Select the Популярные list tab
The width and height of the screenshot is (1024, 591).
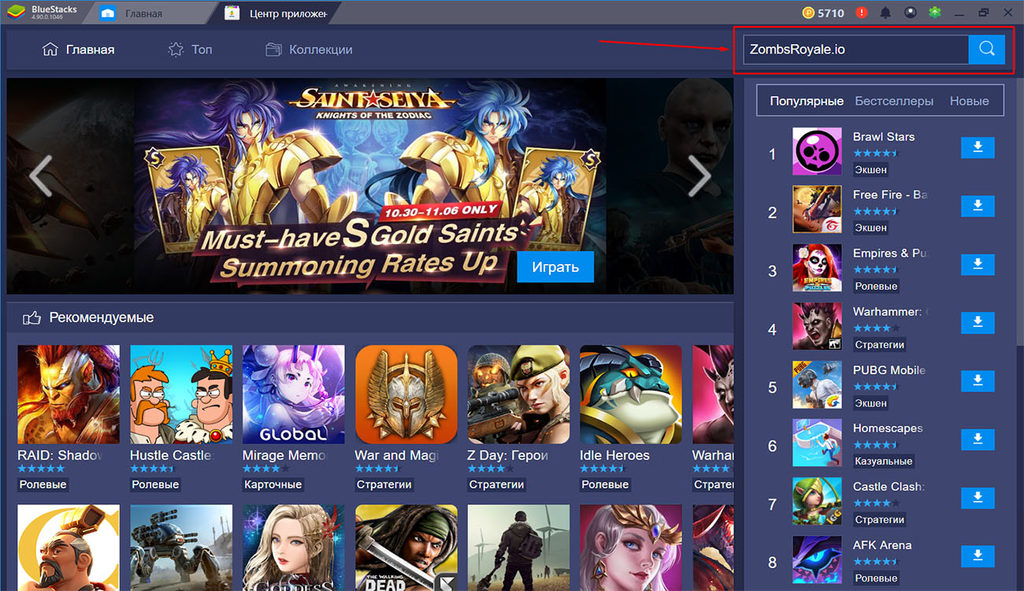pos(807,101)
